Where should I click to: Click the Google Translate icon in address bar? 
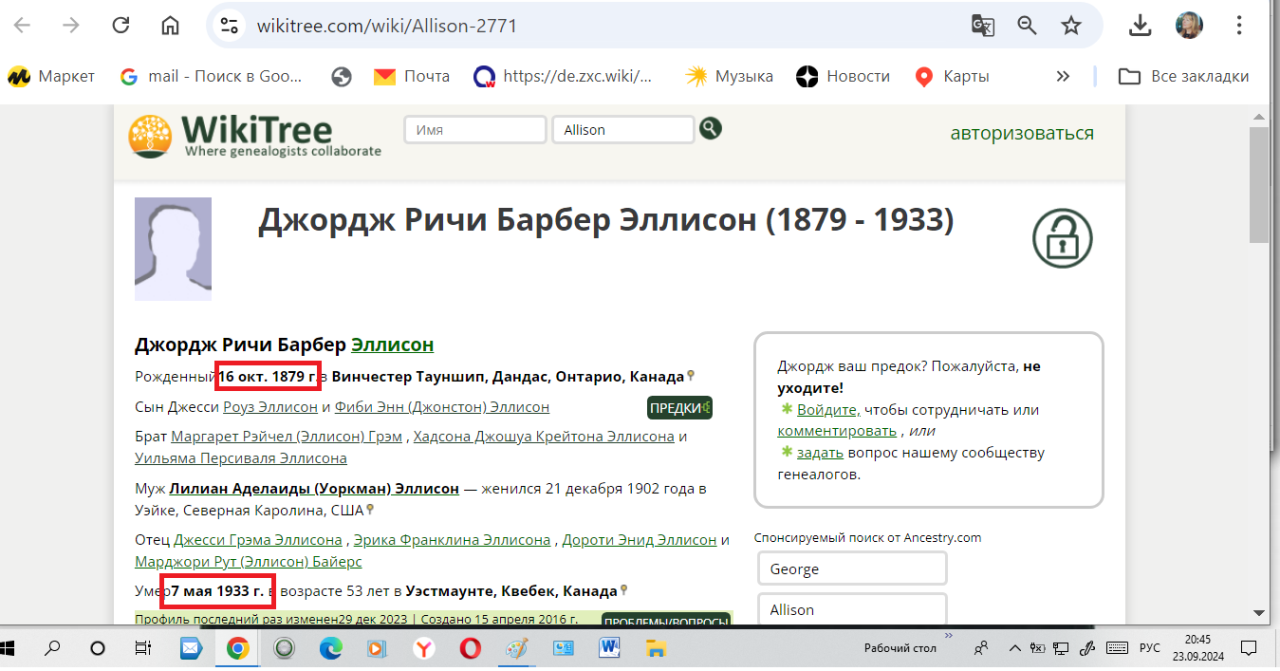[982, 26]
